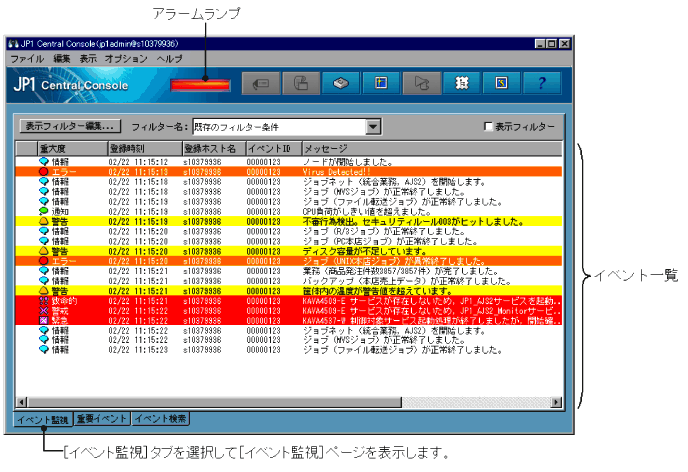Open the オプション menu

(x=125, y=59)
